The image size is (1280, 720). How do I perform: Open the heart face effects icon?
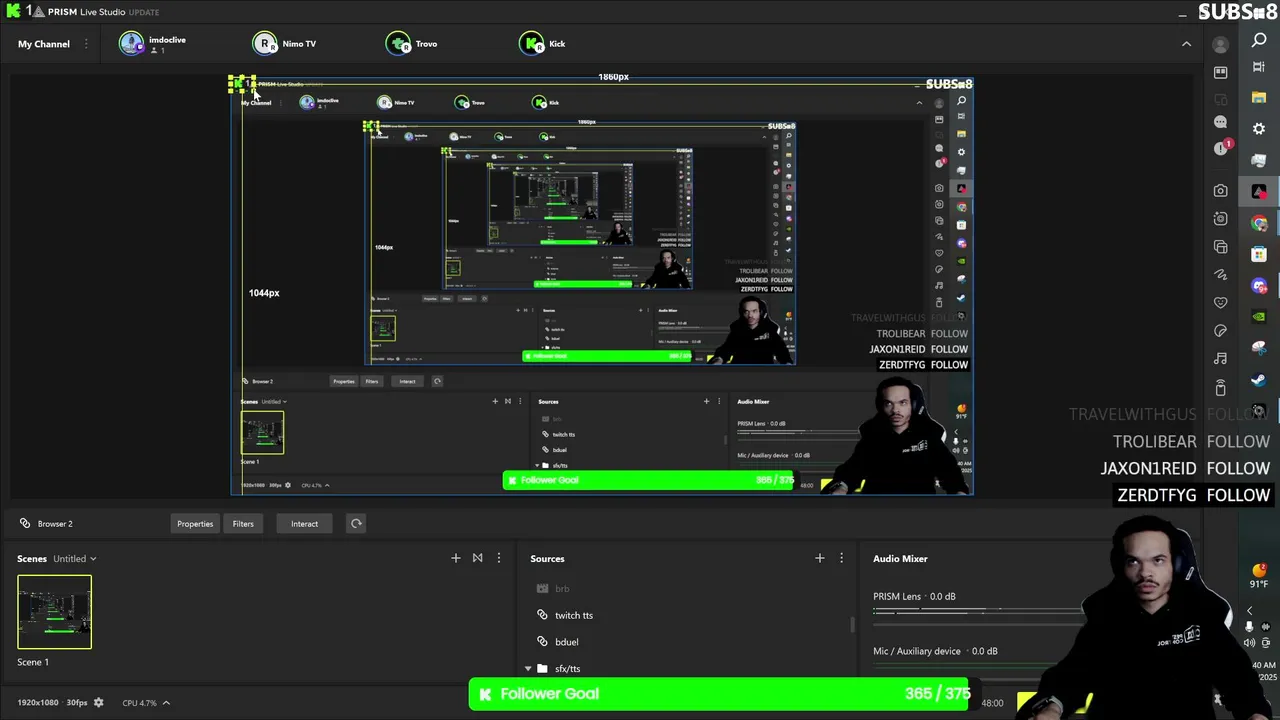click(1220, 302)
